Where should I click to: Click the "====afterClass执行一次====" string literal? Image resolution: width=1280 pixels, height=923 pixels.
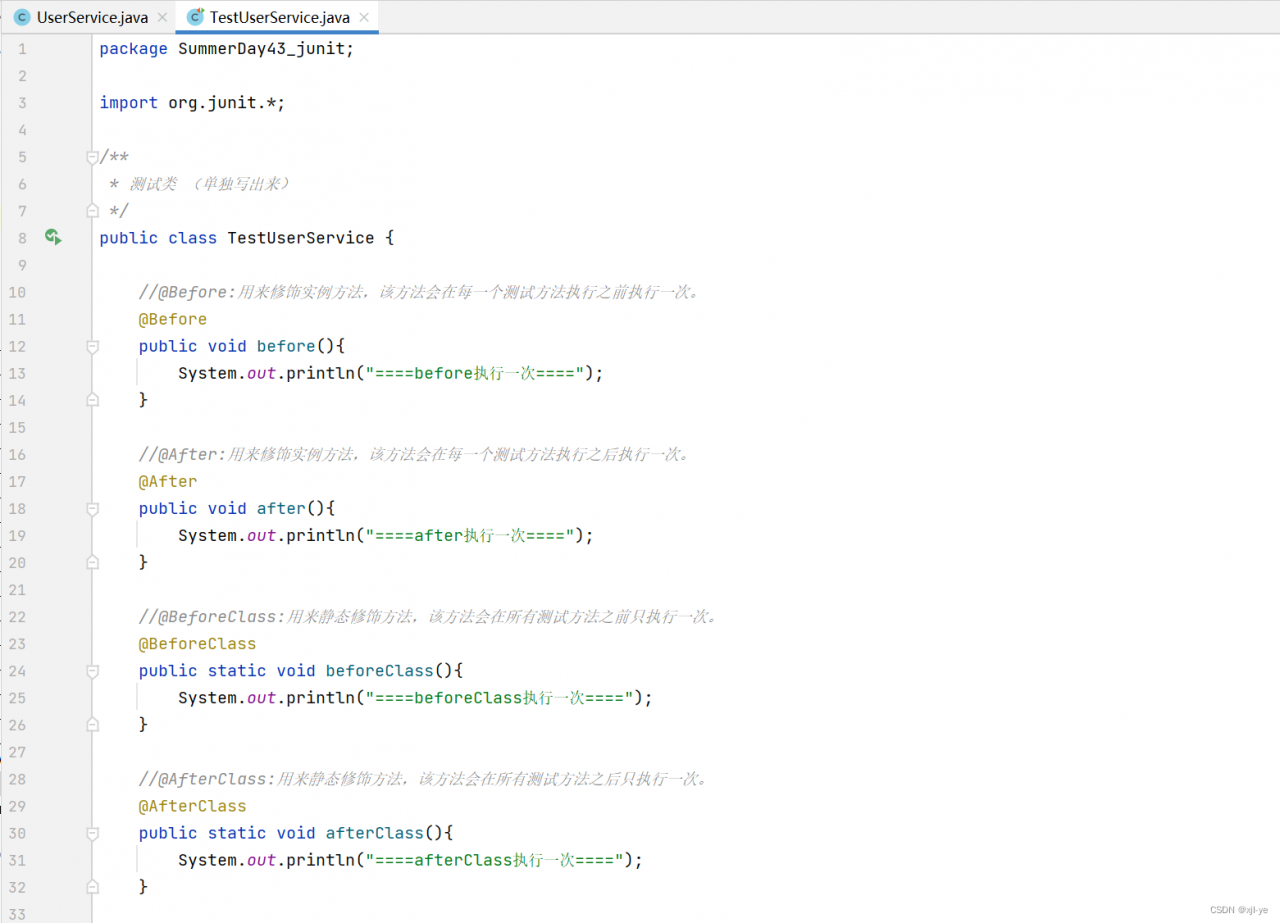tap(494, 859)
